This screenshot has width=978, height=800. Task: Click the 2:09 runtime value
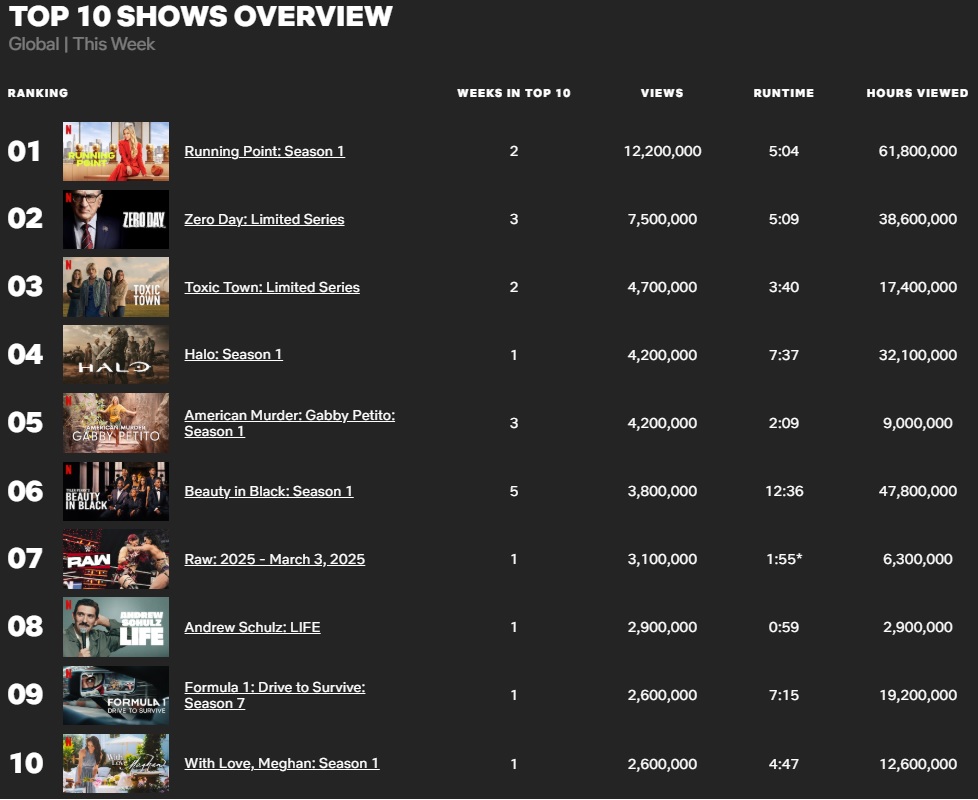pyautogui.click(x=784, y=423)
